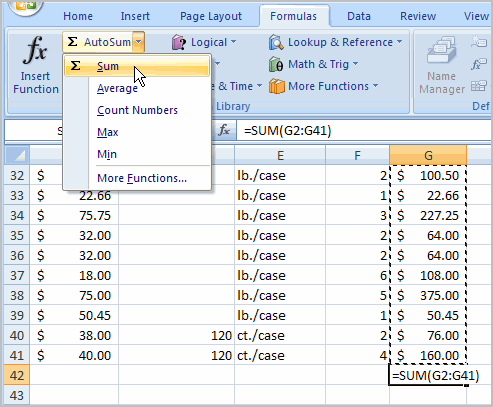The height and width of the screenshot is (407, 493).
Task: Click cell G34 with value 227.25
Action: [428, 215]
